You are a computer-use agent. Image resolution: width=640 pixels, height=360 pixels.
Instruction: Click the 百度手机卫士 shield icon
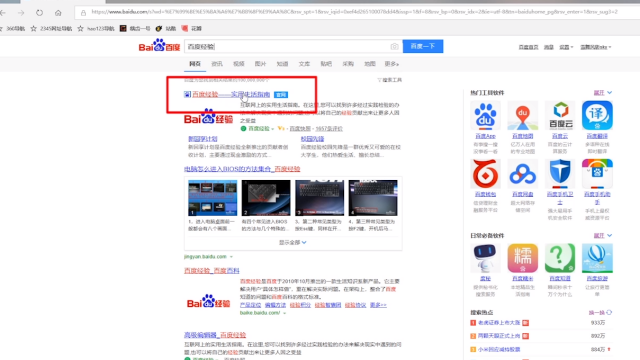coord(560,174)
